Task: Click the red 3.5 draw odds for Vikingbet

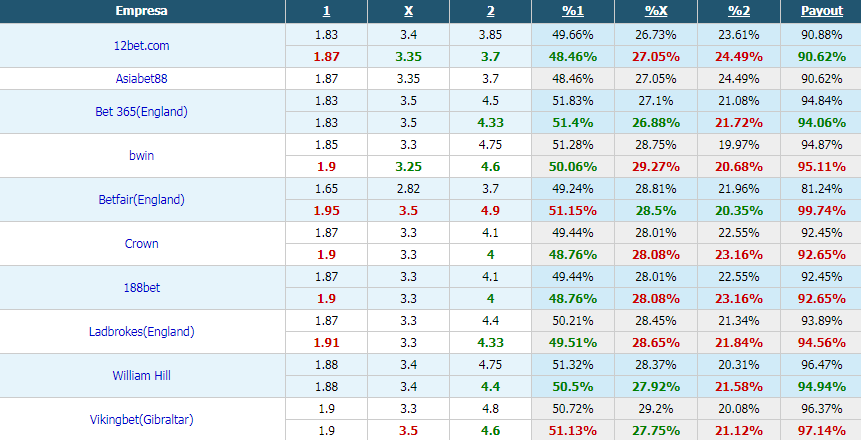Action: pyautogui.click(x=409, y=430)
